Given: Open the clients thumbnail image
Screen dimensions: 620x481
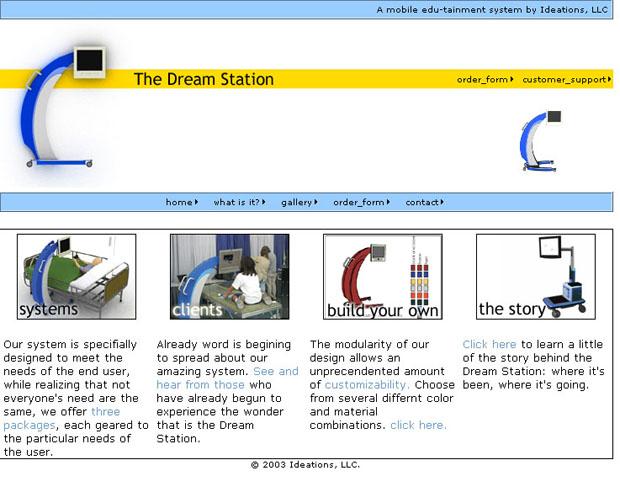Looking at the screenshot, I should coord(229,276).
